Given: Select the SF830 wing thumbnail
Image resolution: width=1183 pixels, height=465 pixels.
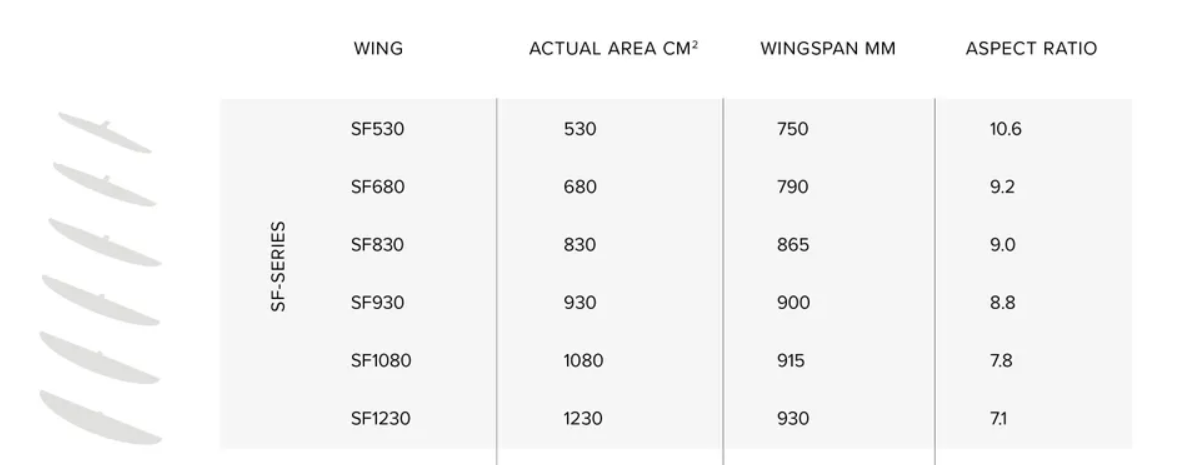Looking at the screenshot, I should pyautogui.click(x=105, y=242).
